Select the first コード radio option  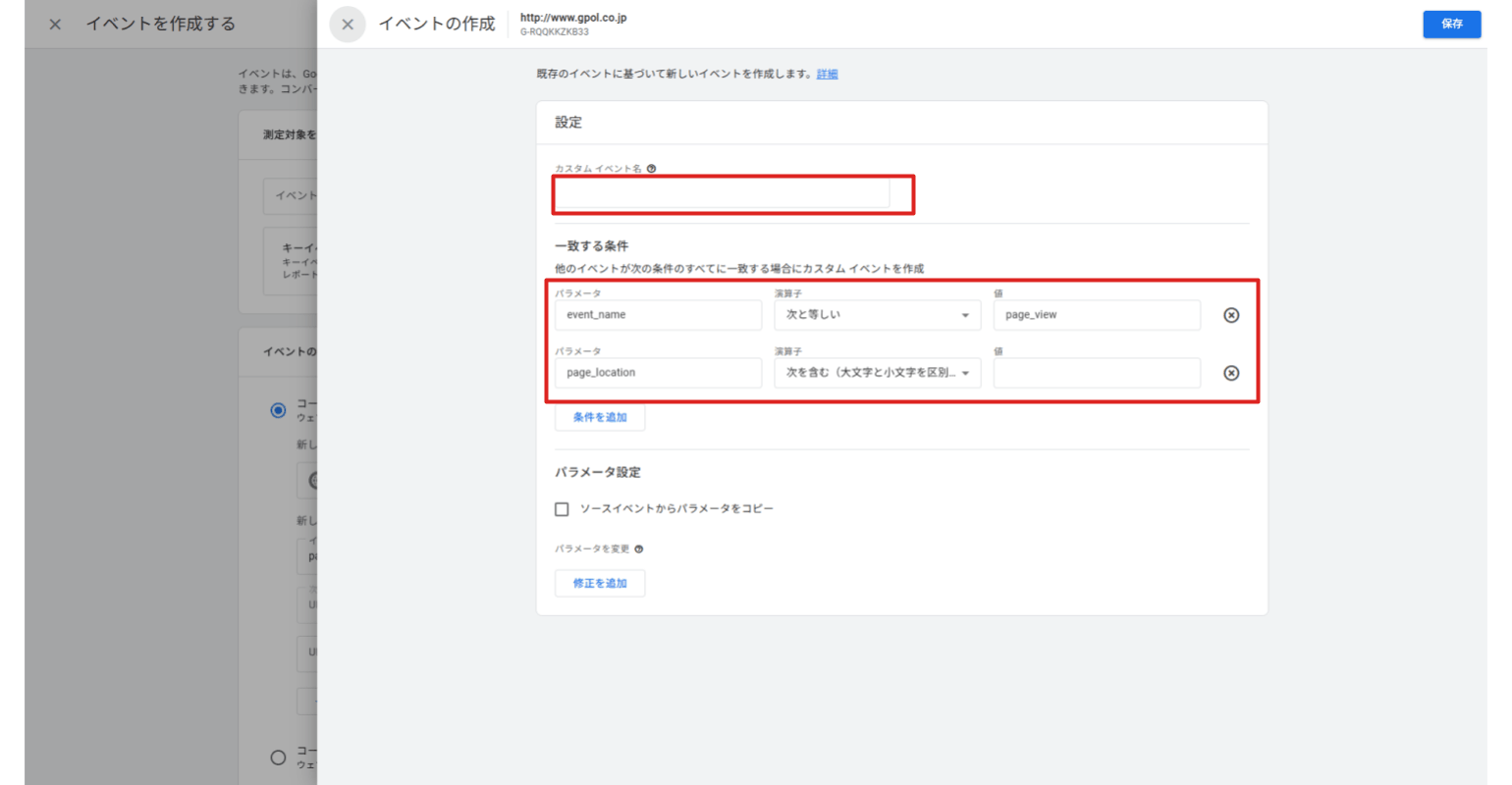pos(278,410)
